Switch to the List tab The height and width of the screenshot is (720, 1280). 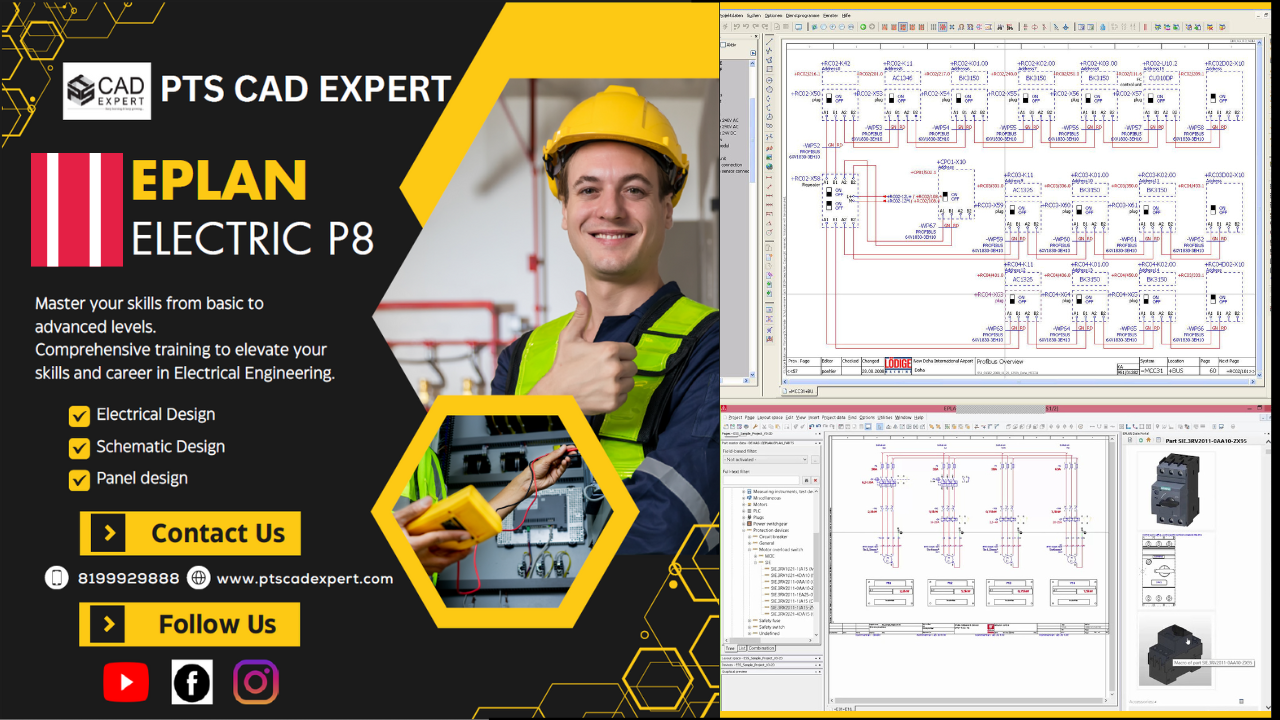742,648
